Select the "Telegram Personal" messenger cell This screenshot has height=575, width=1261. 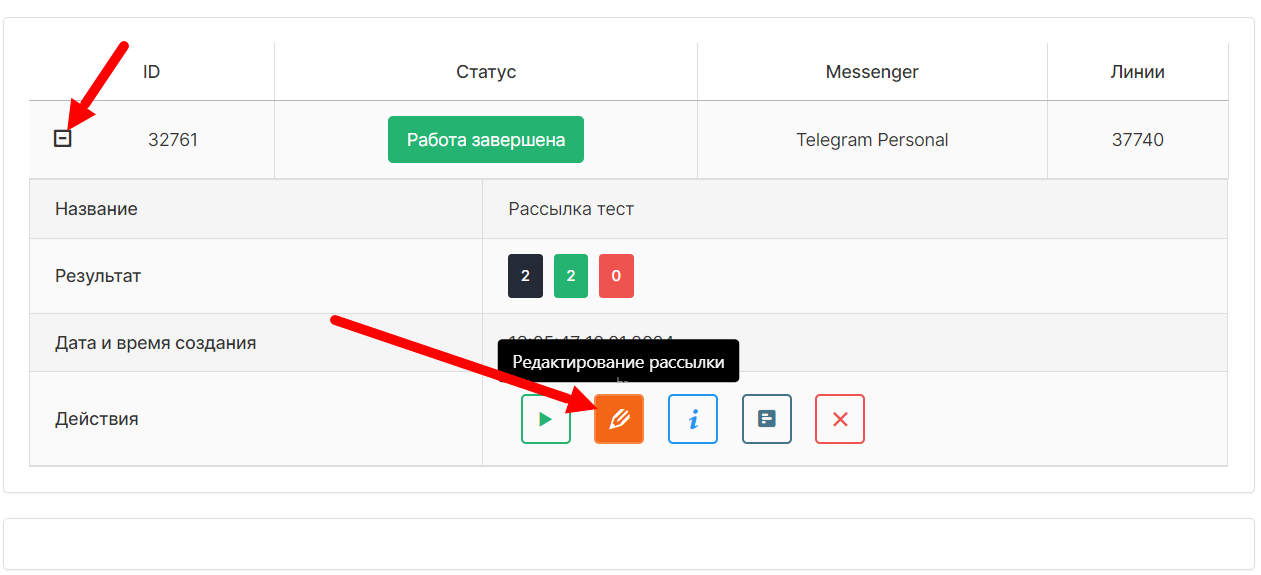point(872,140)
